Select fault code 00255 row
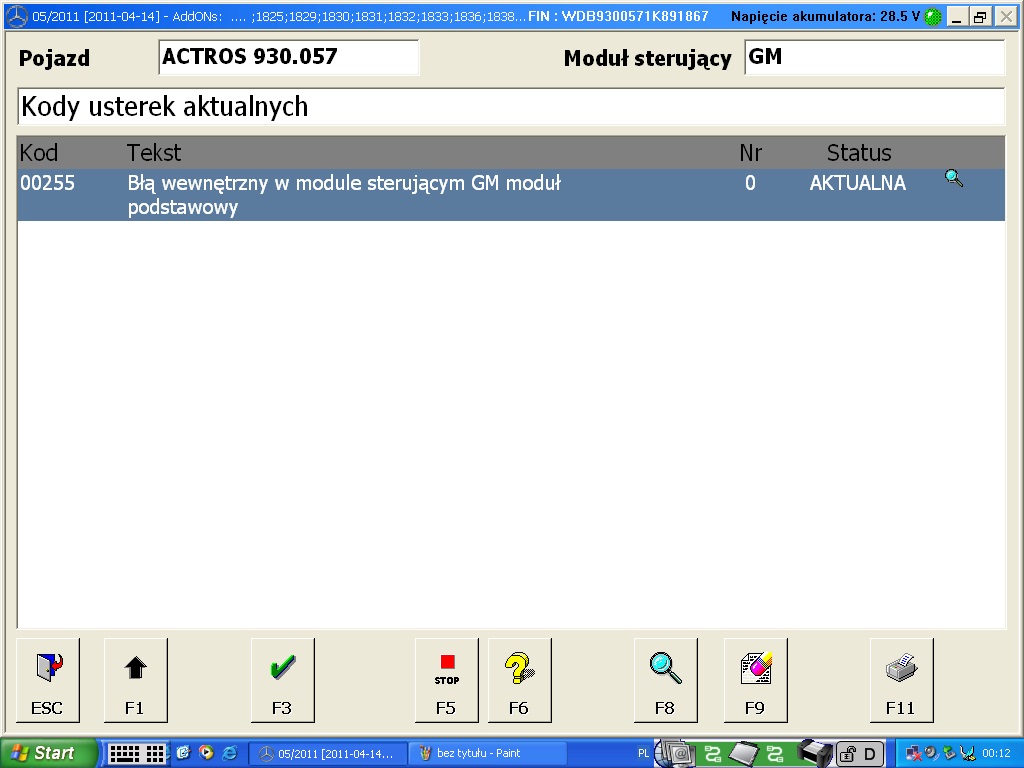Screen dimensions: 1024x768 click(x=400, y=194)
